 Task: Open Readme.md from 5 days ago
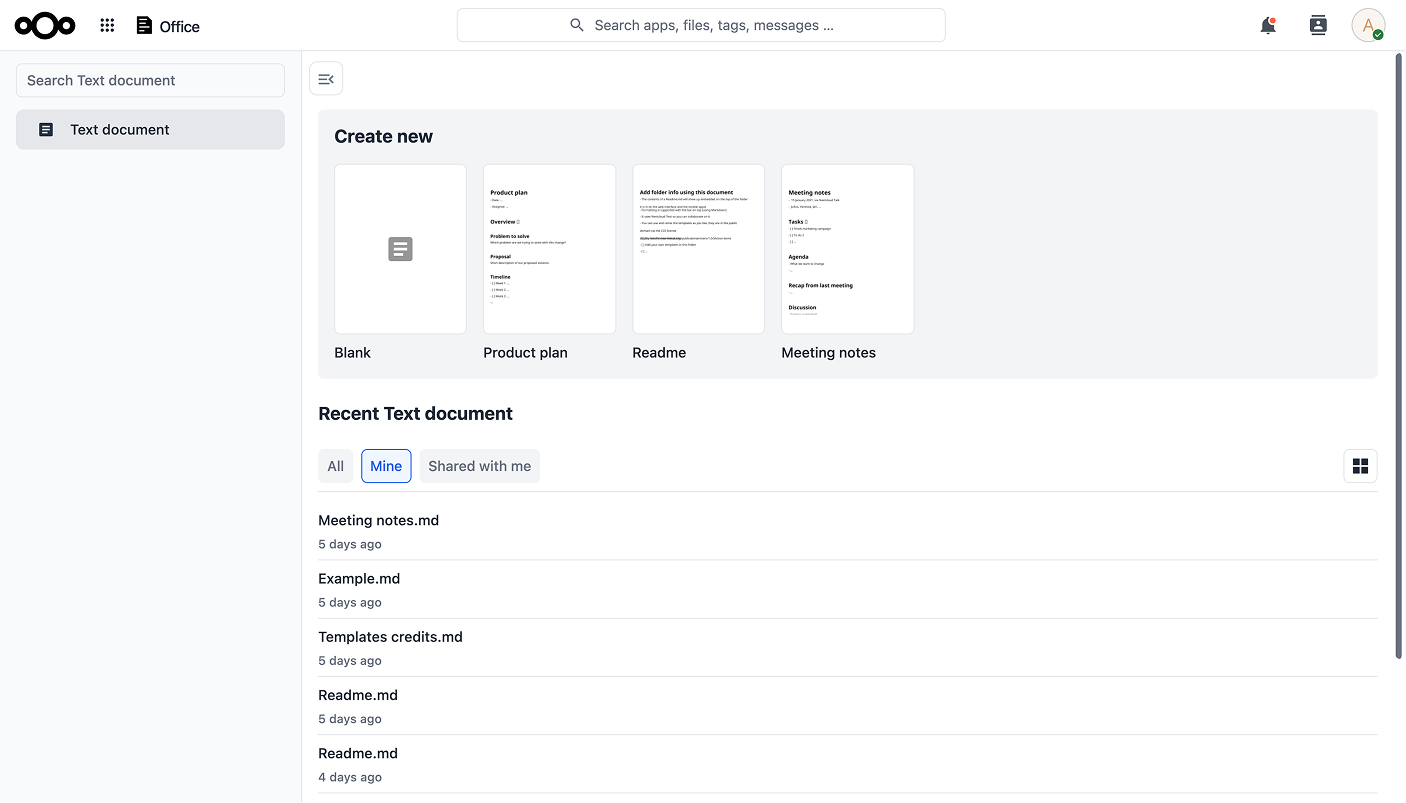click(847, 705)
